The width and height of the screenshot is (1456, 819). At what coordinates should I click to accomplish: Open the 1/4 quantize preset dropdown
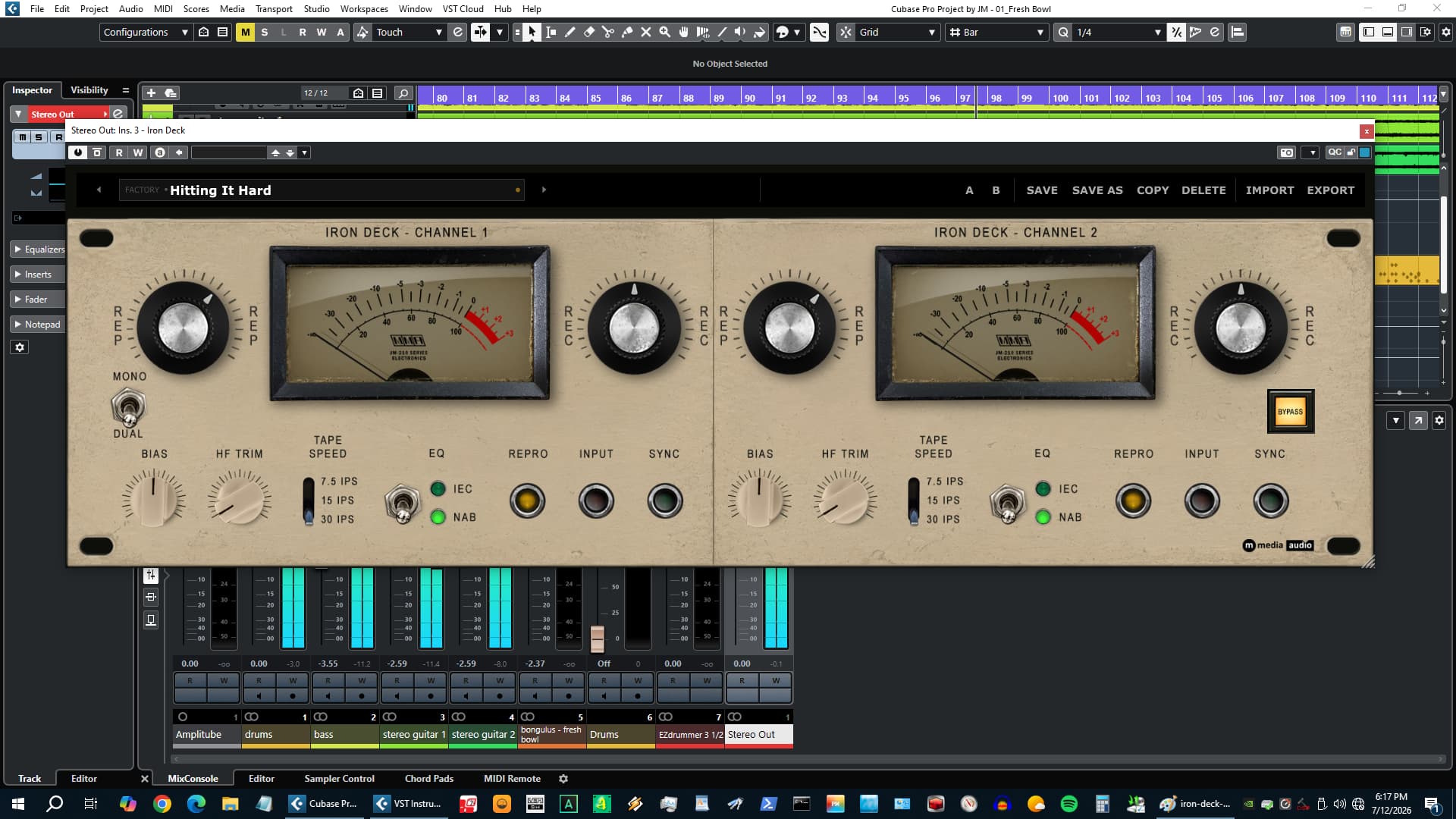coord(1118,32)
